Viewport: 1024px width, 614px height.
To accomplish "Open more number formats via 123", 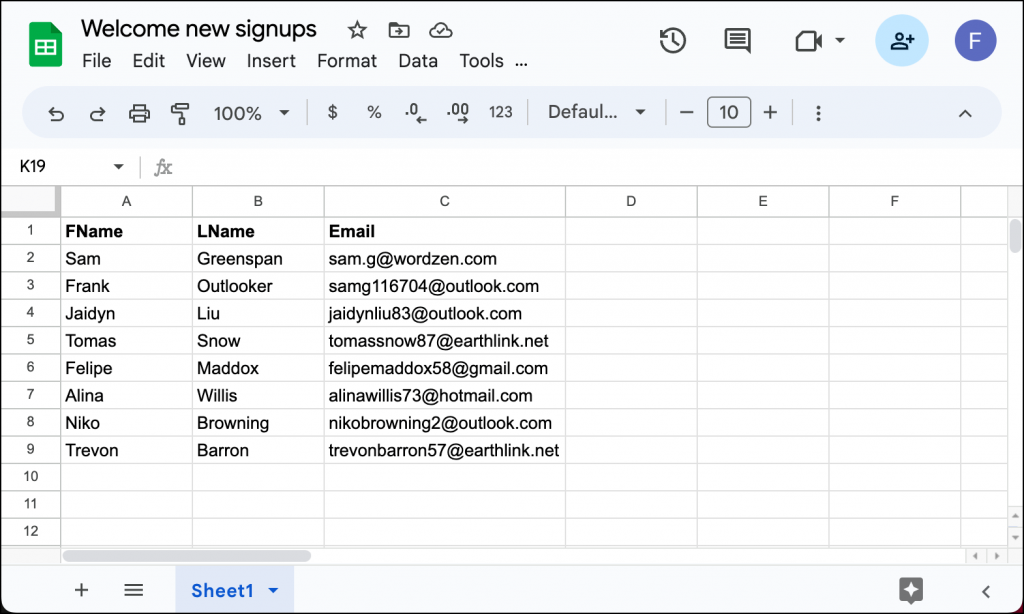I will [501, 112].
